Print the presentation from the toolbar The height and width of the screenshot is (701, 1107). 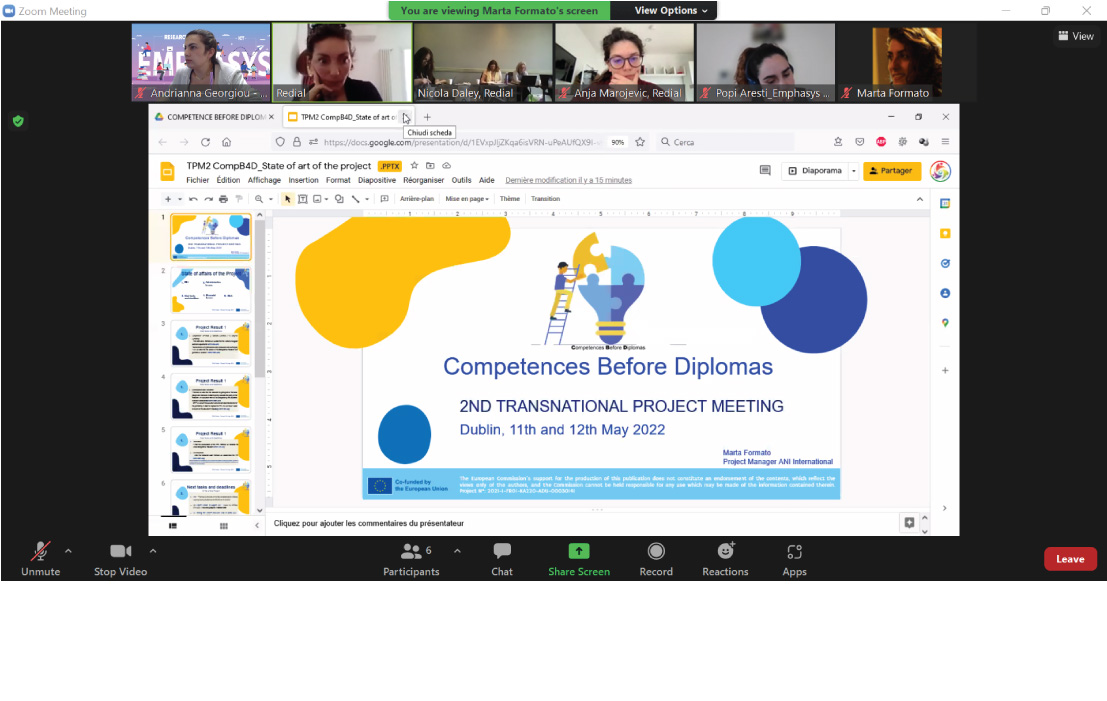tap(223, 199)
